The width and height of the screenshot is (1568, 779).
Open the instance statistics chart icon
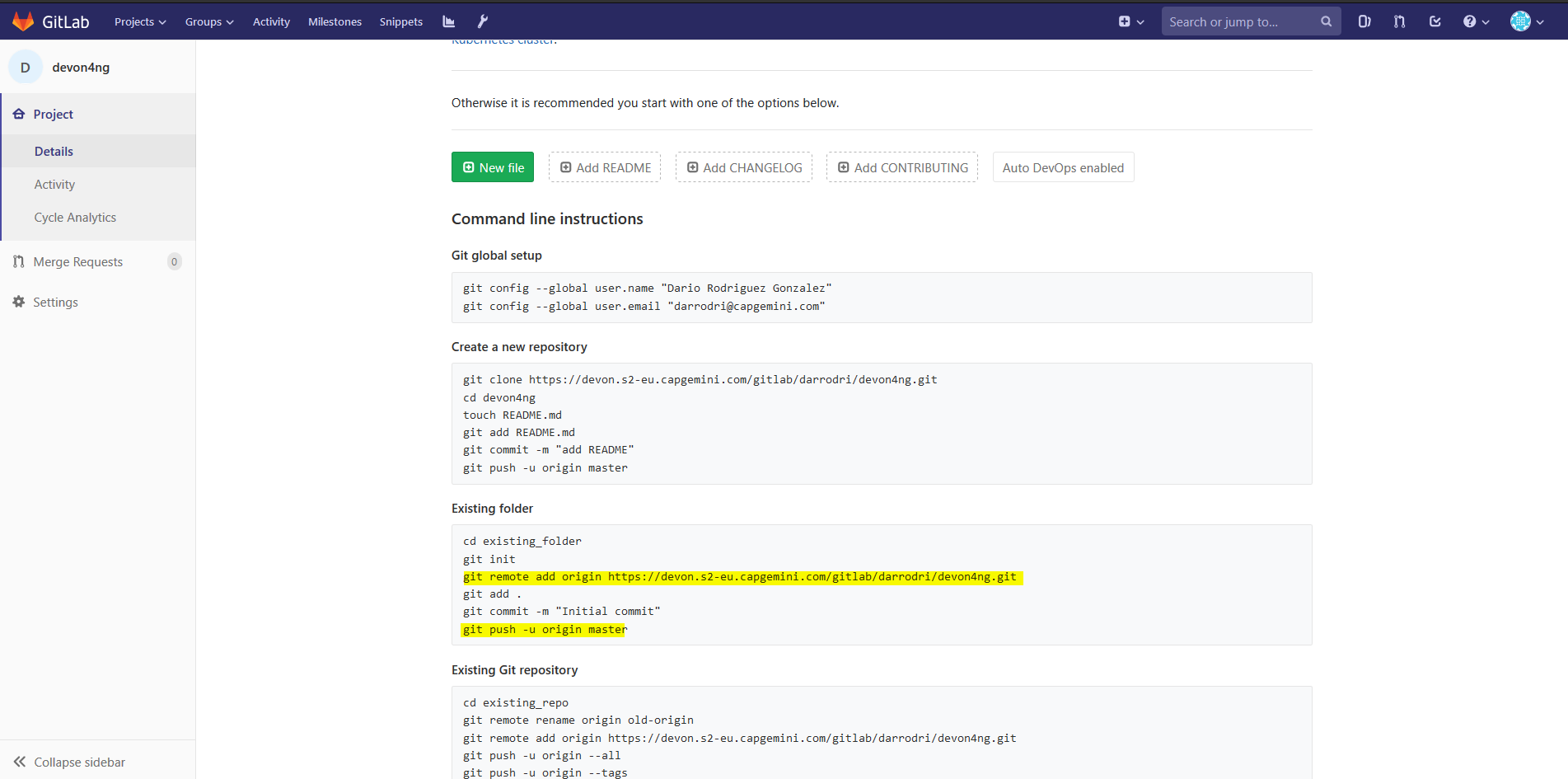(448, 21)
